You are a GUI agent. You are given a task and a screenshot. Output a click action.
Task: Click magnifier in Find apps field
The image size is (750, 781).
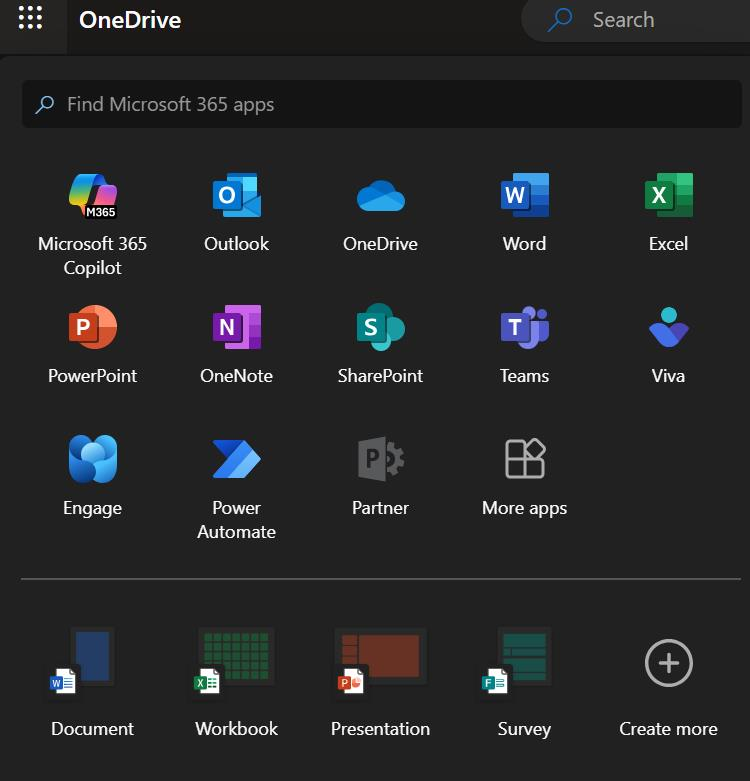[x=45, y=105]
